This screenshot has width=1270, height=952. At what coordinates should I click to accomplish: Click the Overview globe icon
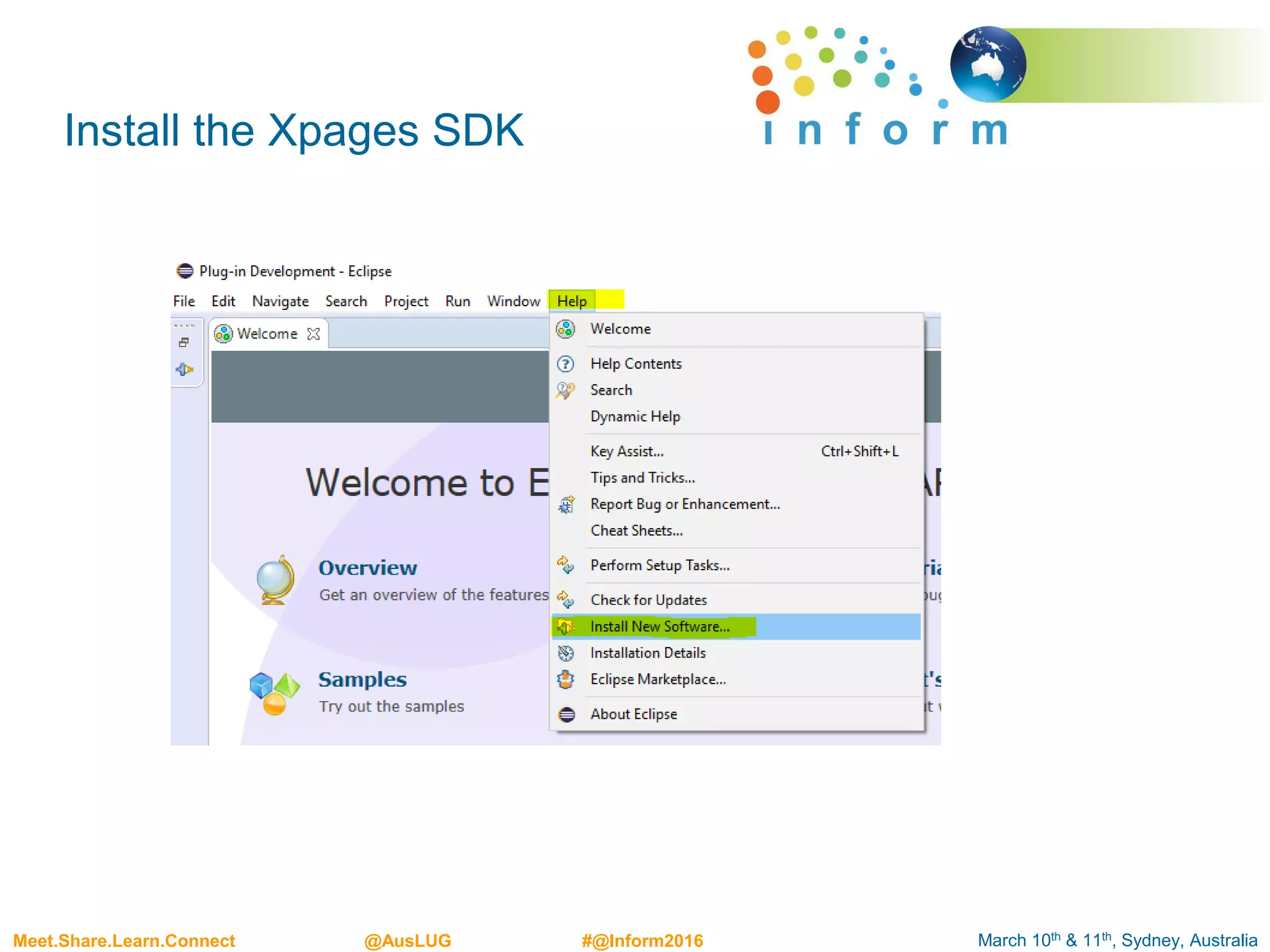click(x=275, y=580)
